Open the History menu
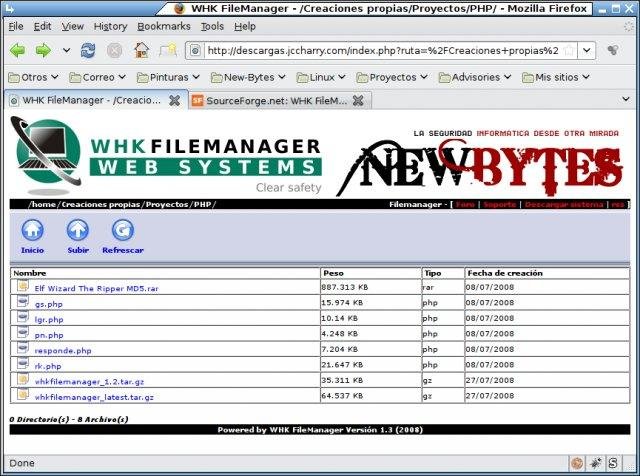640x476 pixels. (110, 27)
